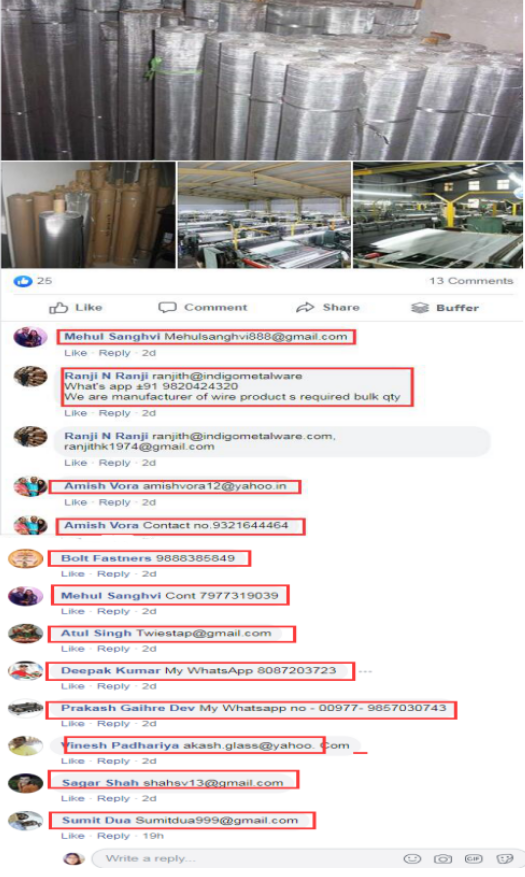Click the blue thumbs-up reaction icon
This screenshot has width=525, height=877.
pyautogui.click(x=23, y=281)
